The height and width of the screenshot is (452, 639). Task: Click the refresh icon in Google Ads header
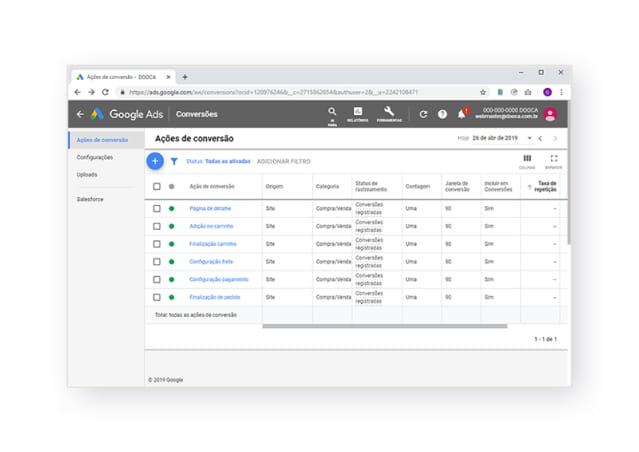pos(423,114)
